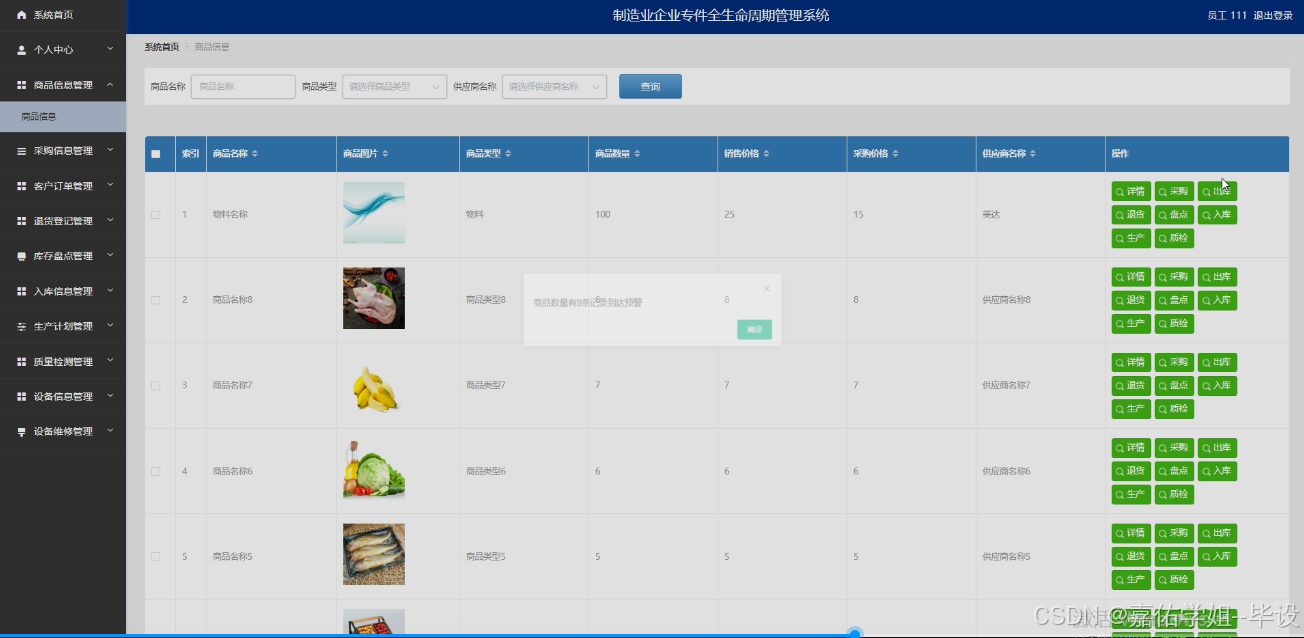Image resolution: width=1304 pixels, height=638 pixels.
Task: Click the sort arrows on 商品图片 header
Action: point(385,154)
